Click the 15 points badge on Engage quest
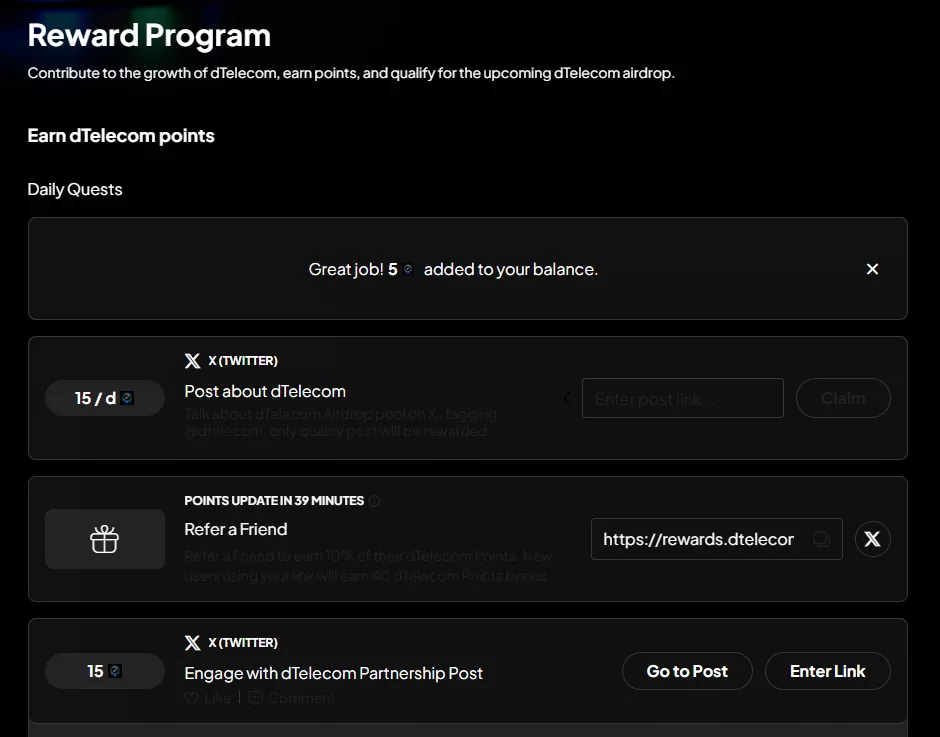Screen dimensions: 940x737 (x=105, y=671)
